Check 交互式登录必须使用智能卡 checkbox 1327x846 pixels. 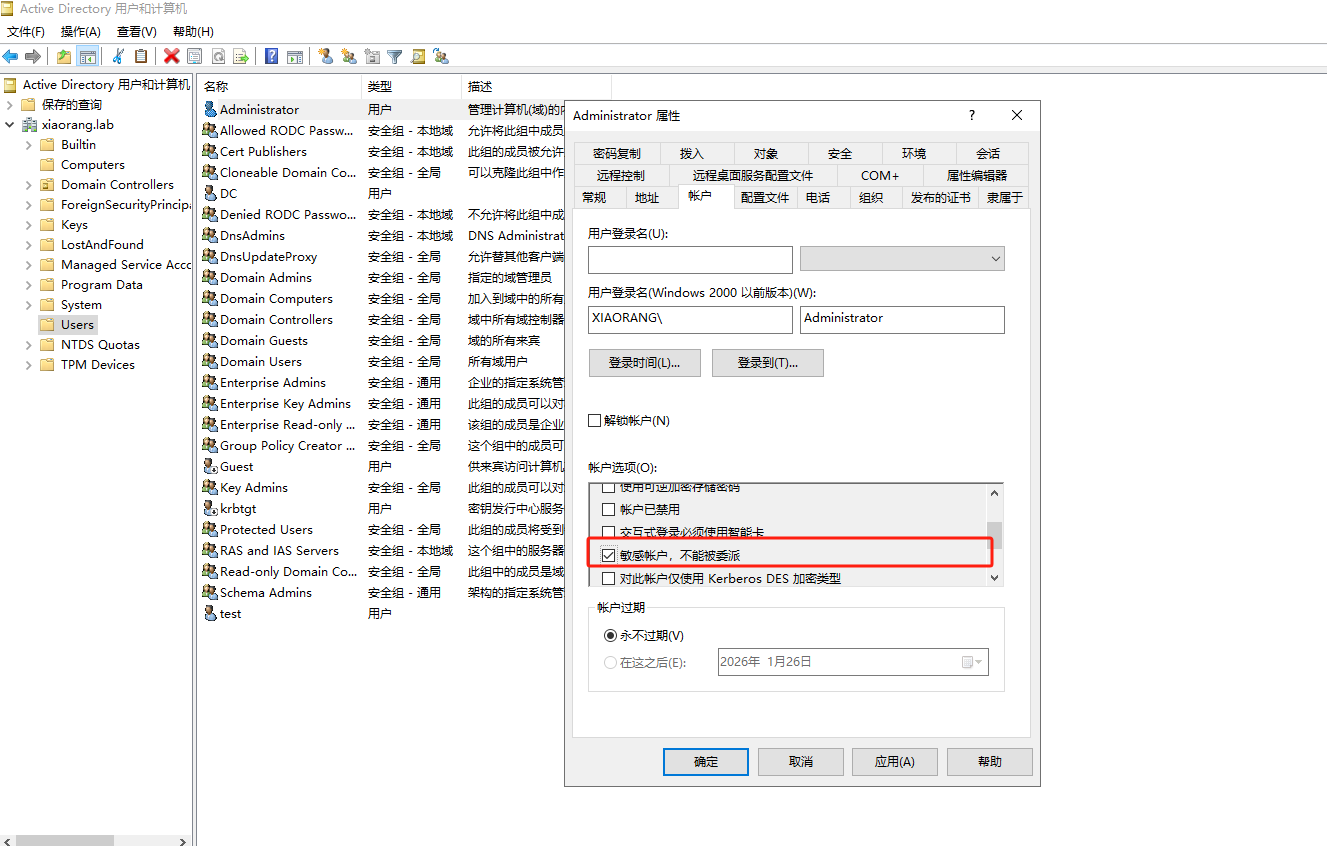(609, 532)
